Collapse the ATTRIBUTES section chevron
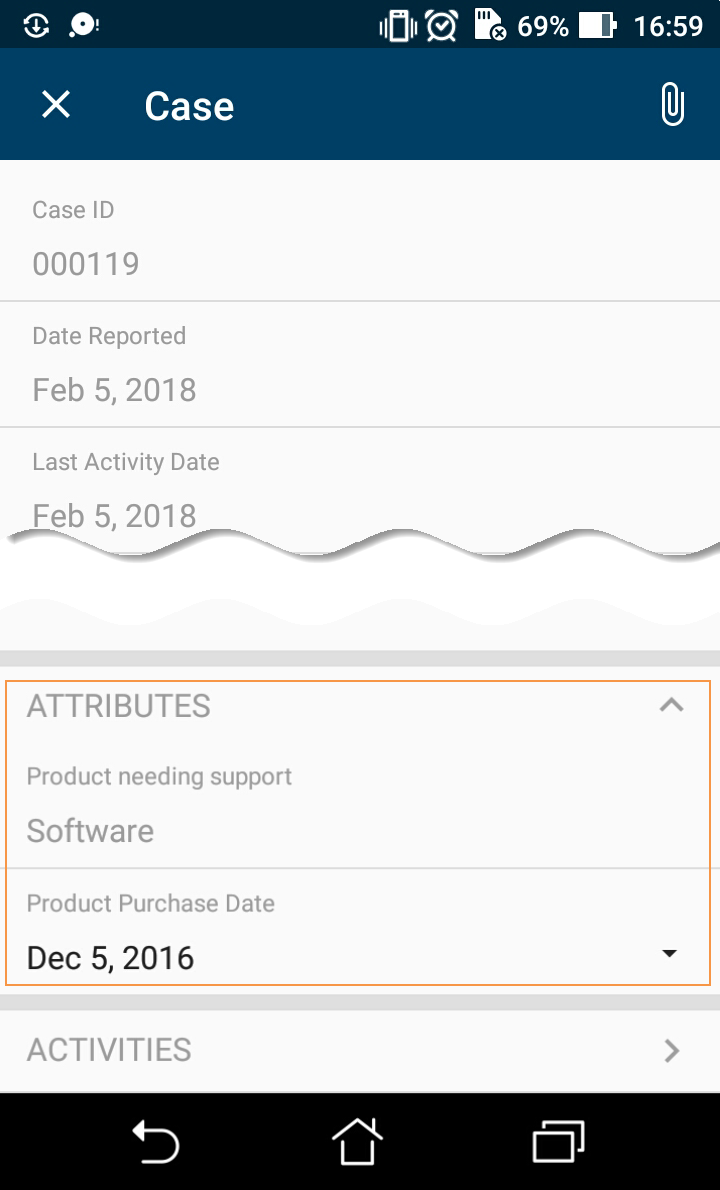720x1190 pixels. [x=671, y=705]
